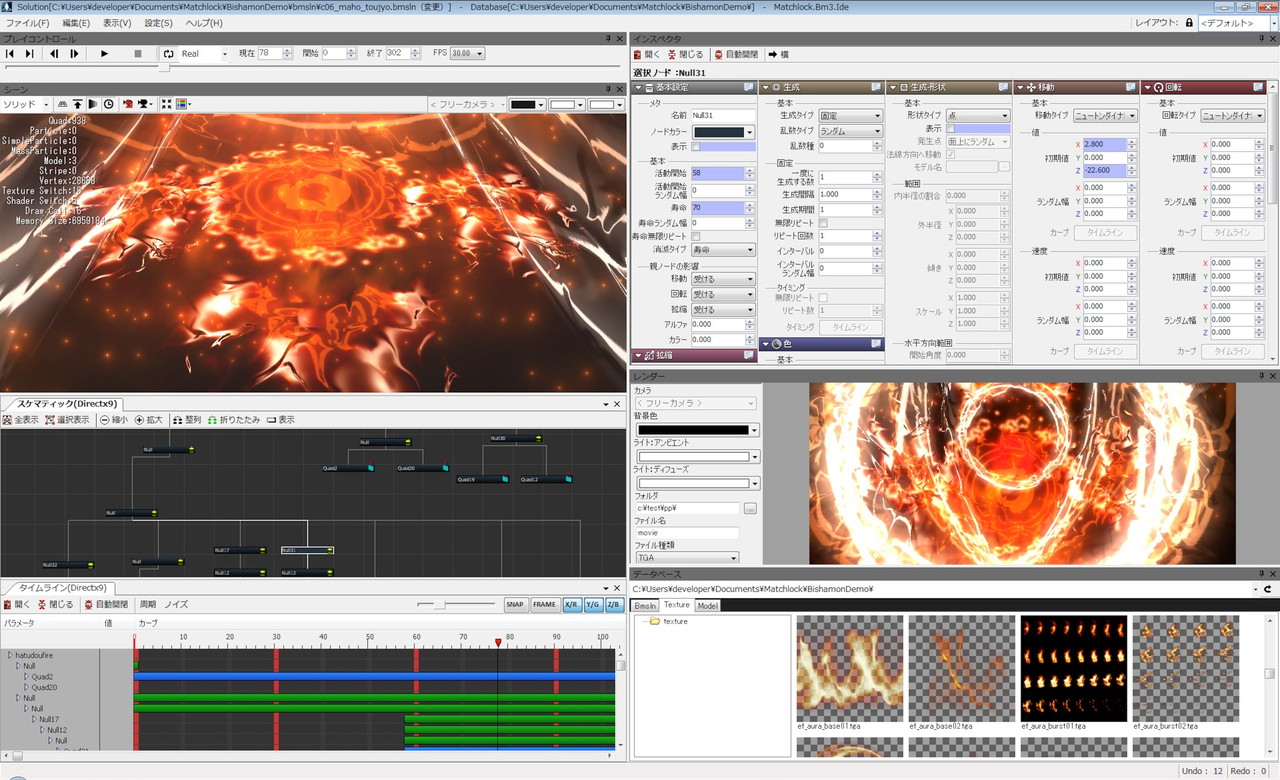Open the FPS dropdown

point(467,54)
